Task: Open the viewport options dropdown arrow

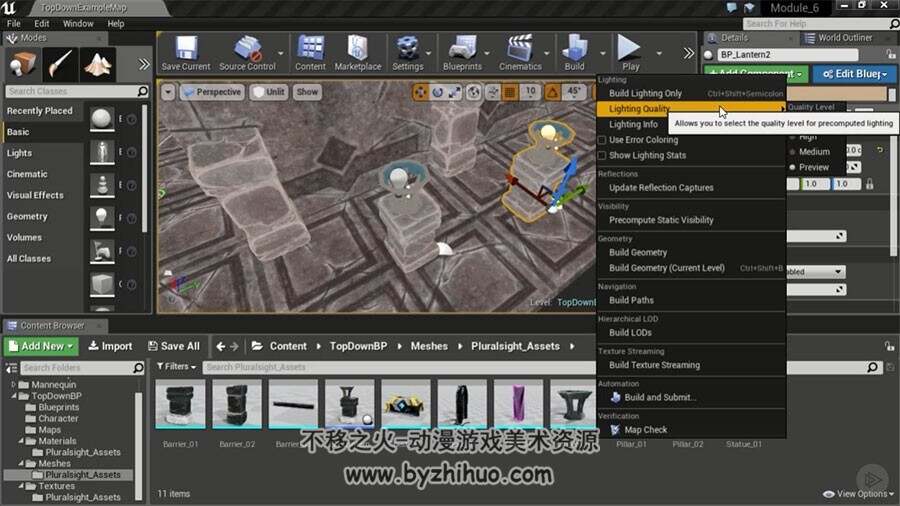Action: point(168,92)
